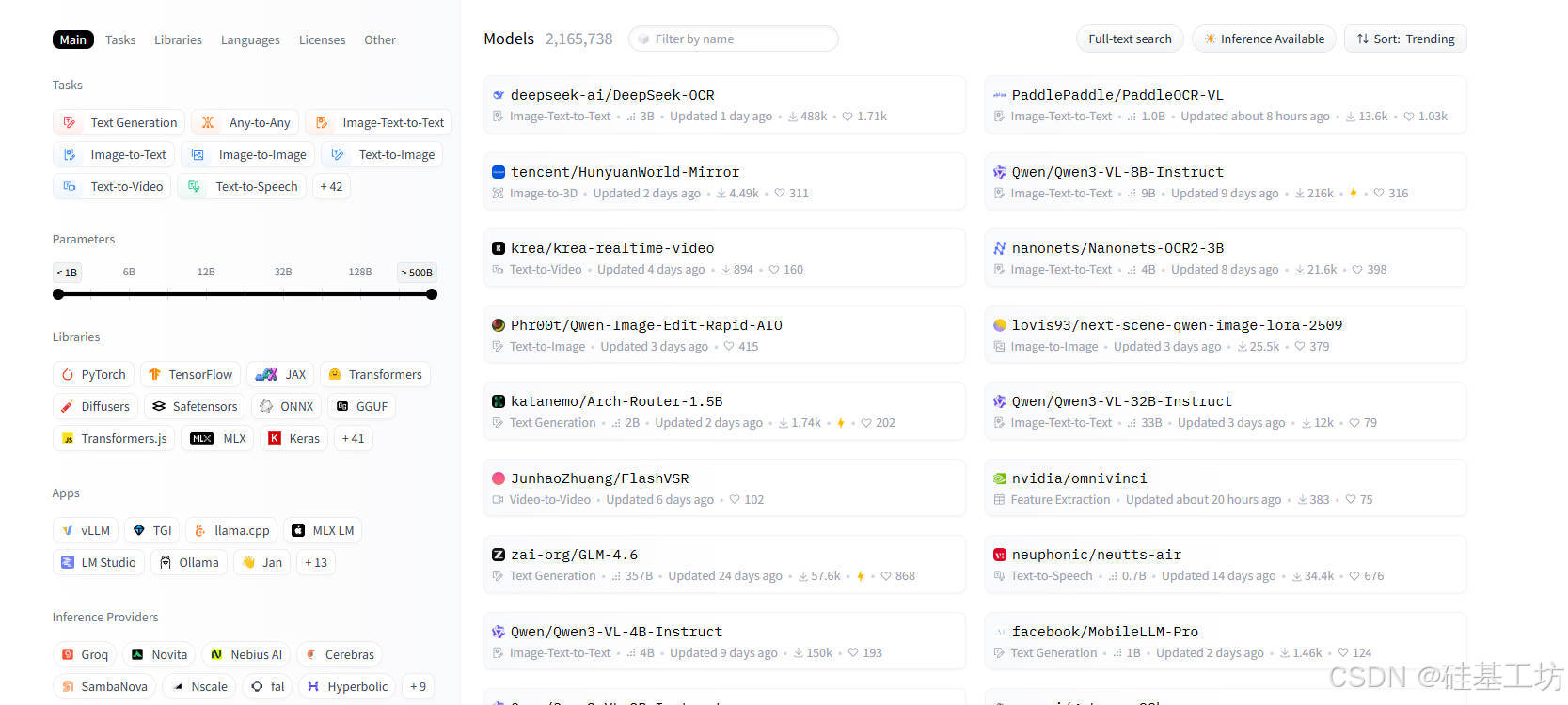Click the Image-to-Image task icon
The width and height of the screenshot is (1568, 705).
(198, 154)
